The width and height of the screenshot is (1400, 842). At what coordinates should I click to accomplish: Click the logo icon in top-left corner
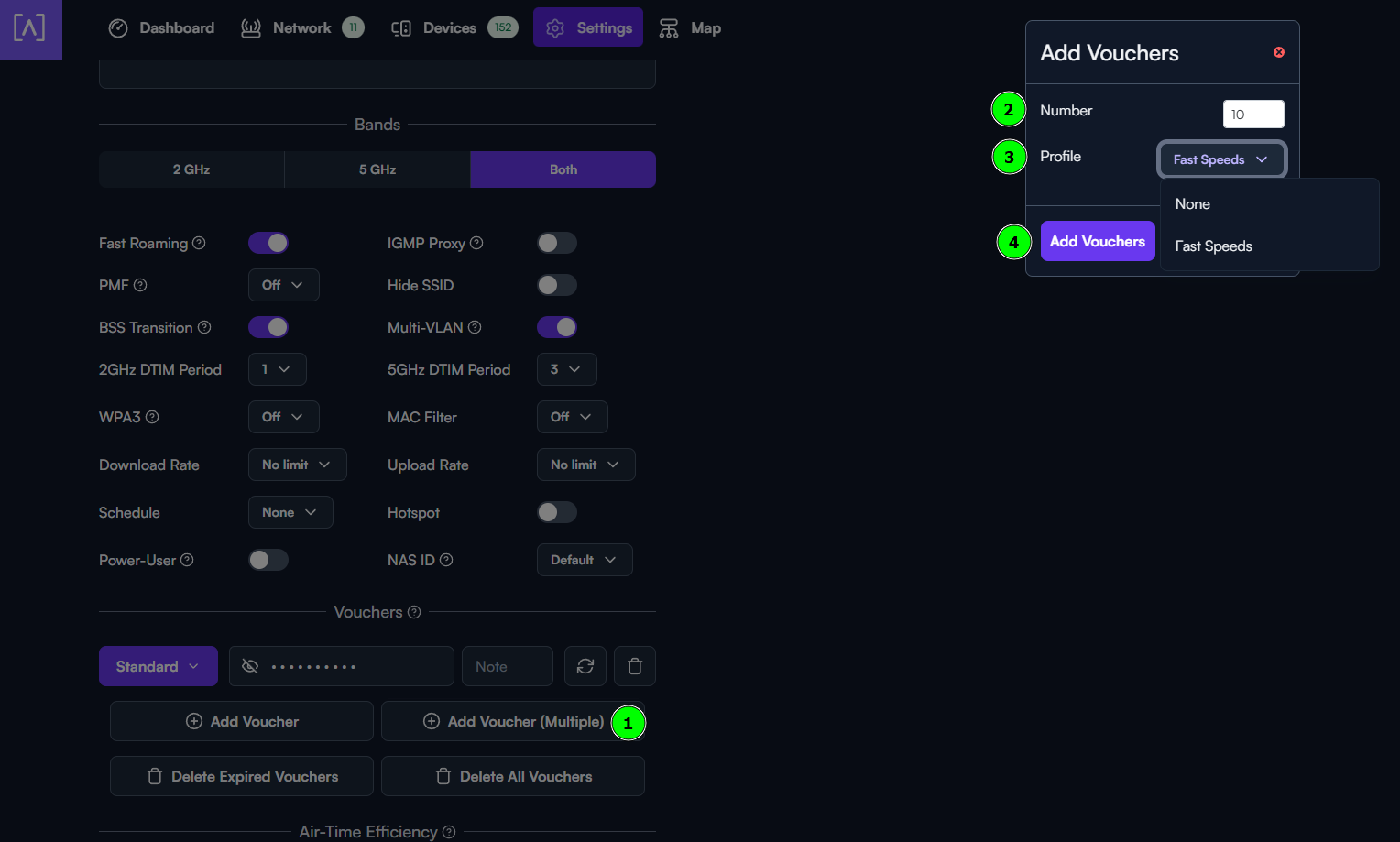[x=29, y=28]
